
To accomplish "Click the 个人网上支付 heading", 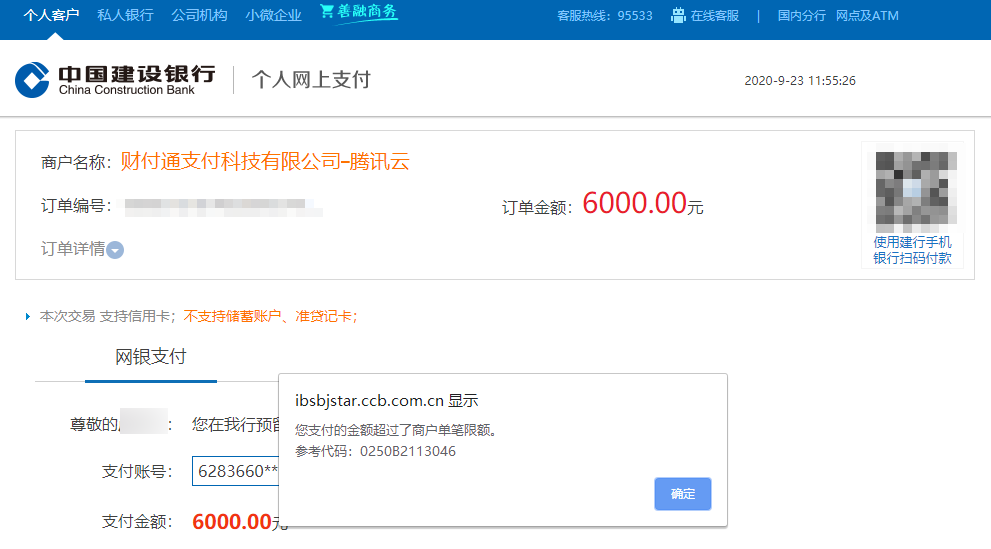I will pos(311,80).
